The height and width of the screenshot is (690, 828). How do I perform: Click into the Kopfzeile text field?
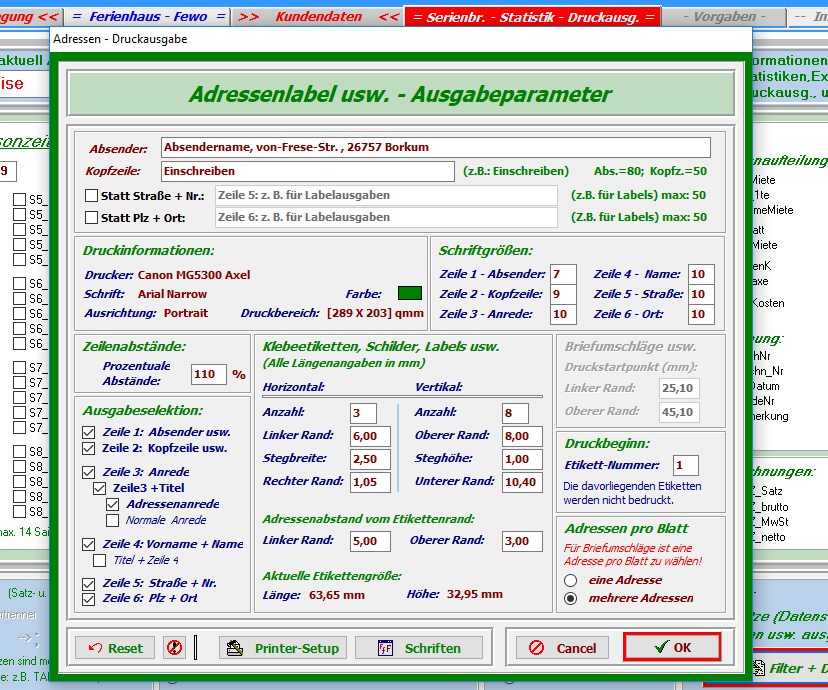(x=308, y=171)
